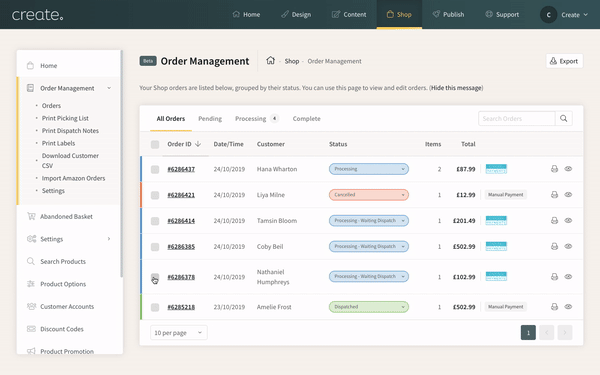The width and height of the screenshot is (600, 375).
Task: View order #6286385 via eye icon
Action: click(x=568, y=246)
